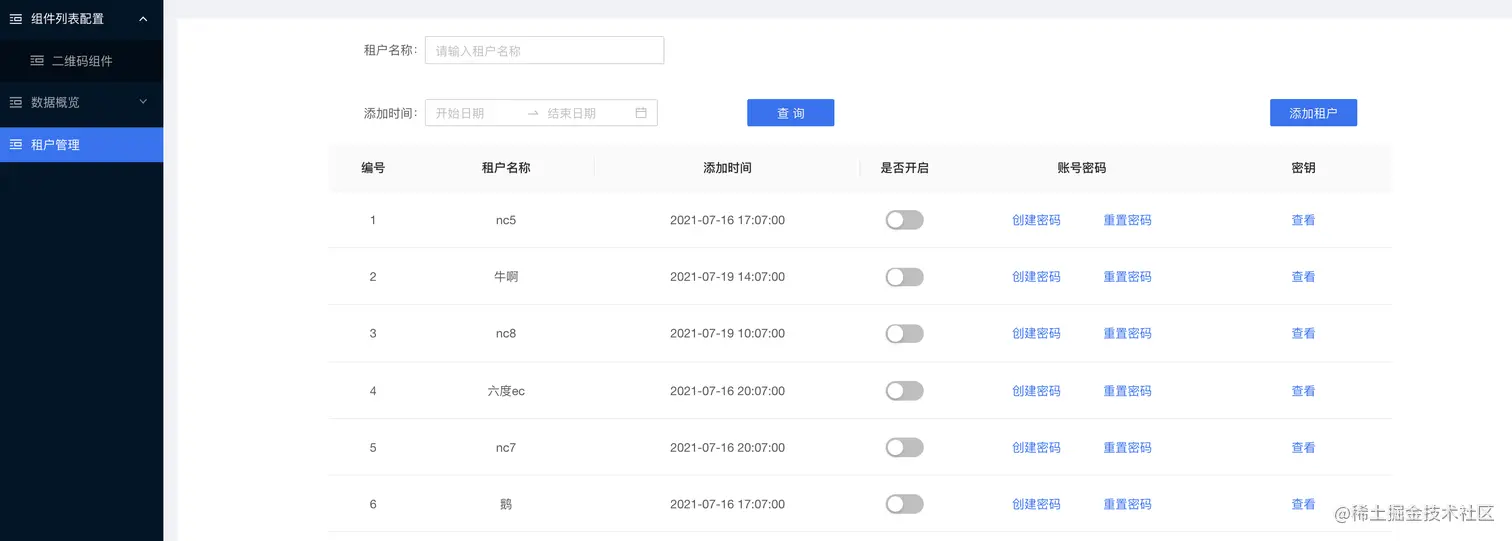Click timestamp 2021-07-16 17:07:00 for 鹅
1512x541 pixels.
[727, 504]
